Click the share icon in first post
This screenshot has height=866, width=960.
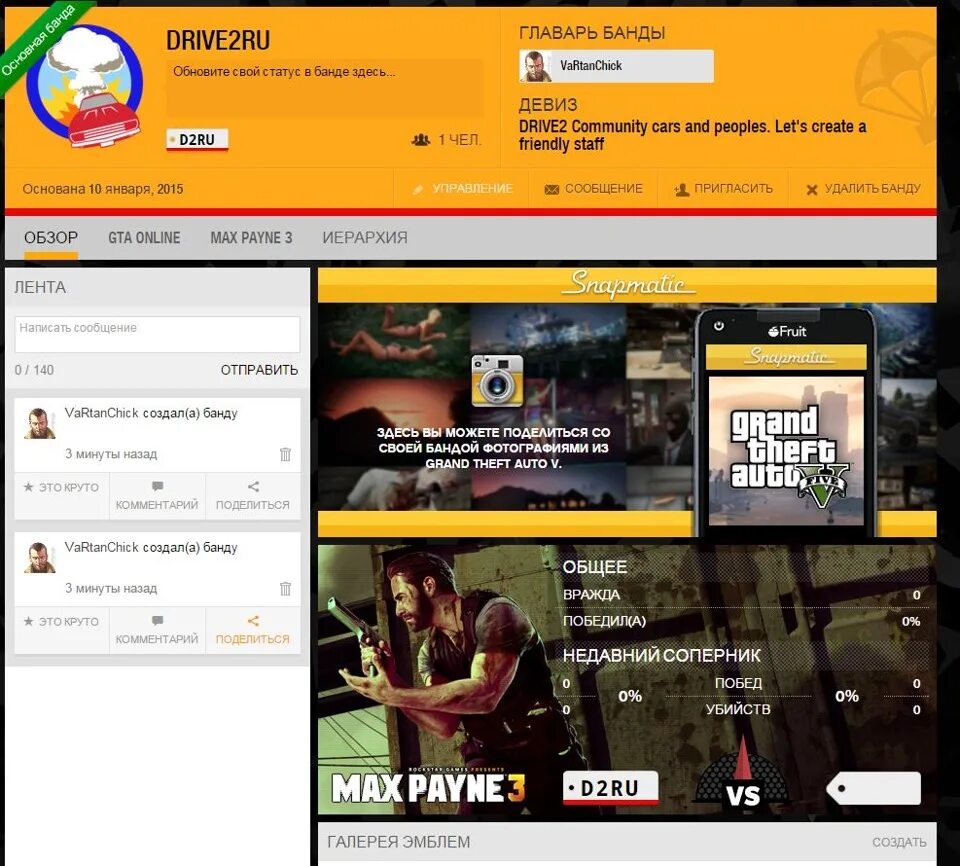253,486
